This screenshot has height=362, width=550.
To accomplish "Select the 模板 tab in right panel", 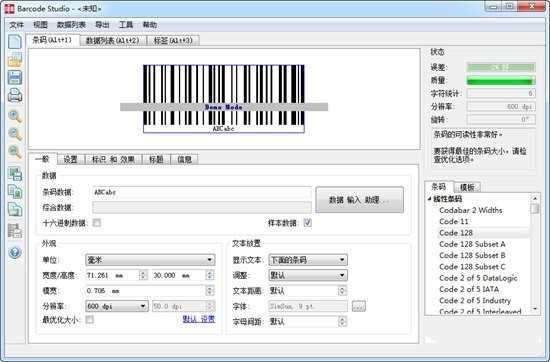I will coord(467,187).
